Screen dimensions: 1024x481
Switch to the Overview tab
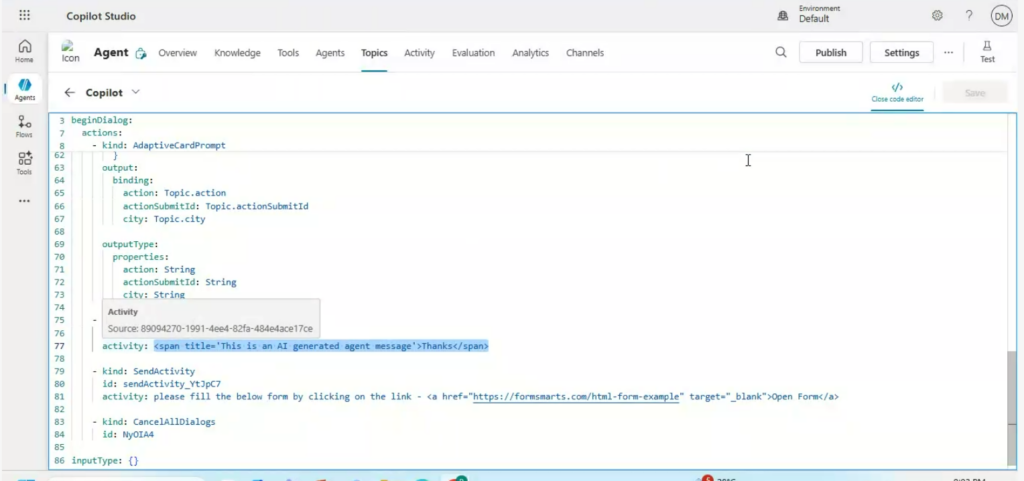click(178, 53)
